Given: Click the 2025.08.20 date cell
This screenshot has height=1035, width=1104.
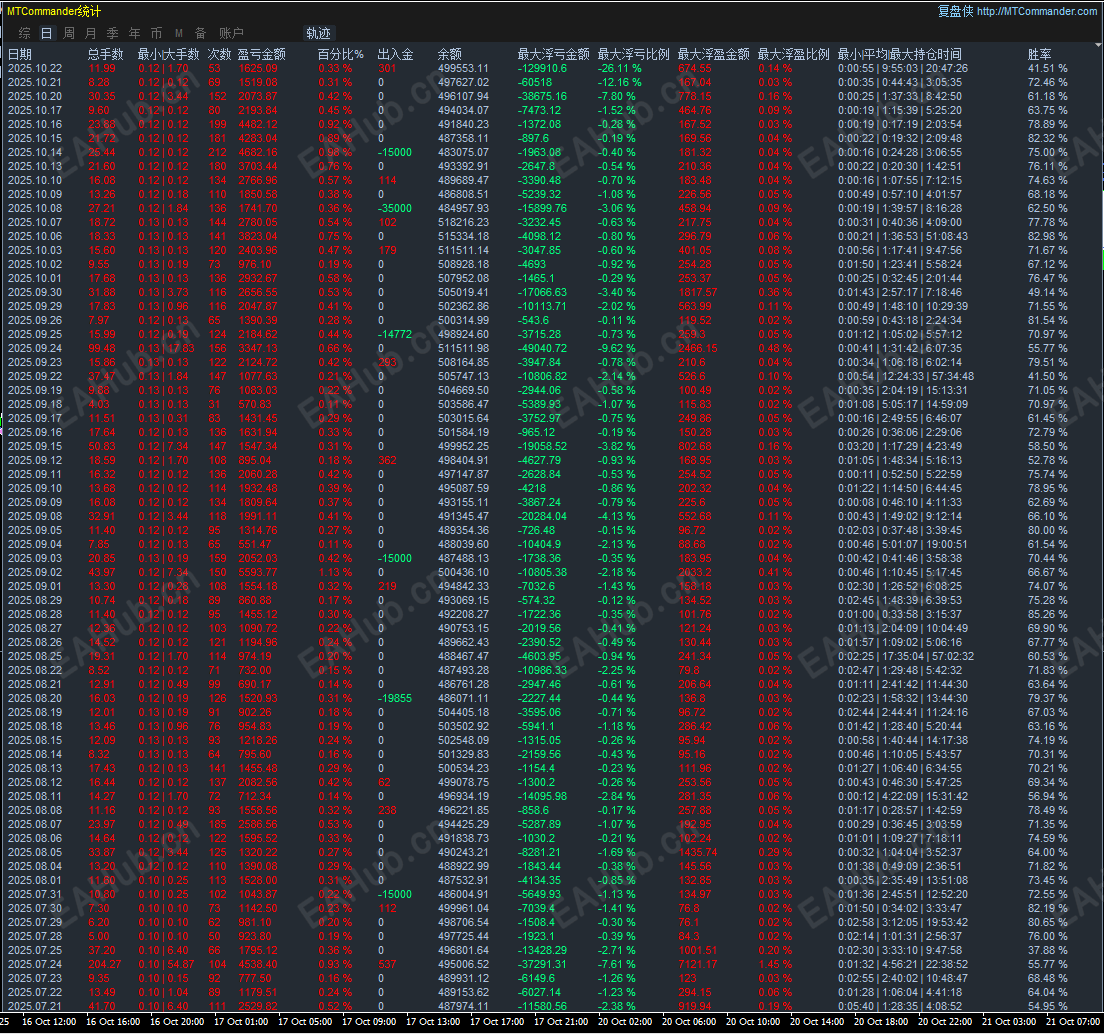Looking at the screenshot, I should click(x=35, y=698).
